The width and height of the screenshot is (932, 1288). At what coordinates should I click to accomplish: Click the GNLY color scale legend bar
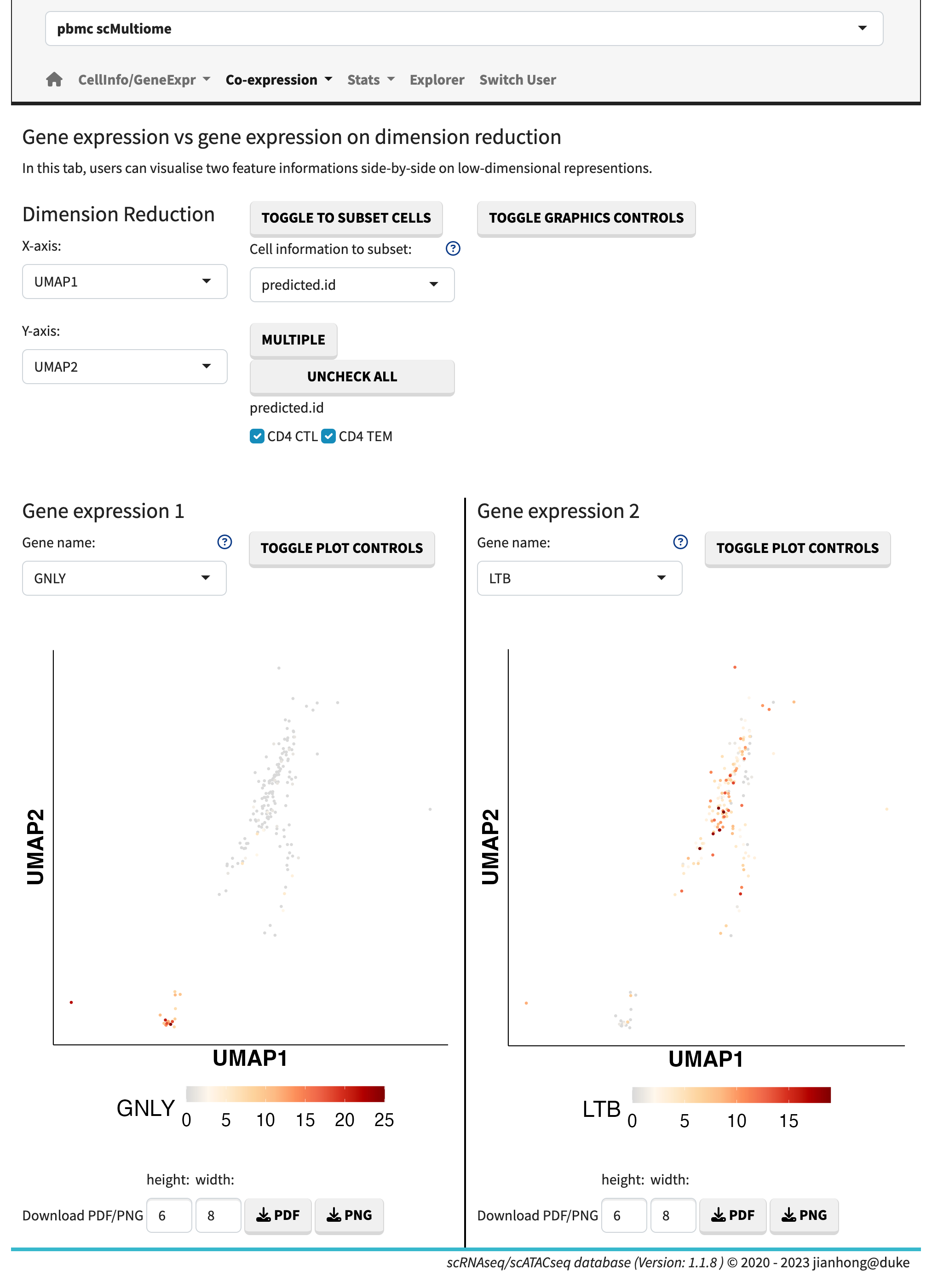tap(285, 1094)
